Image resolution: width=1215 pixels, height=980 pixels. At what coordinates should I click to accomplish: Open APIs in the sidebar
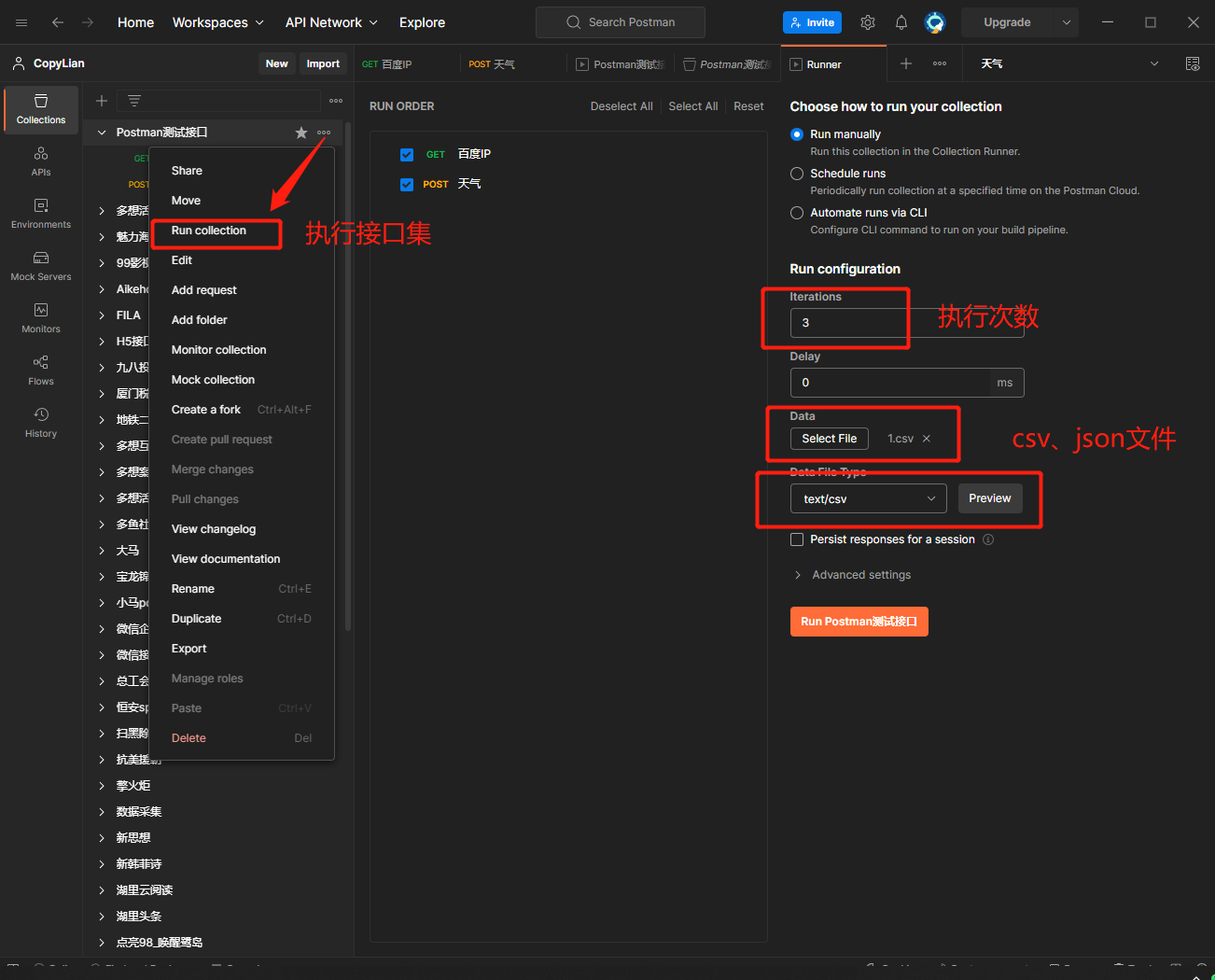pyautogui.click(x=41, y=161)
